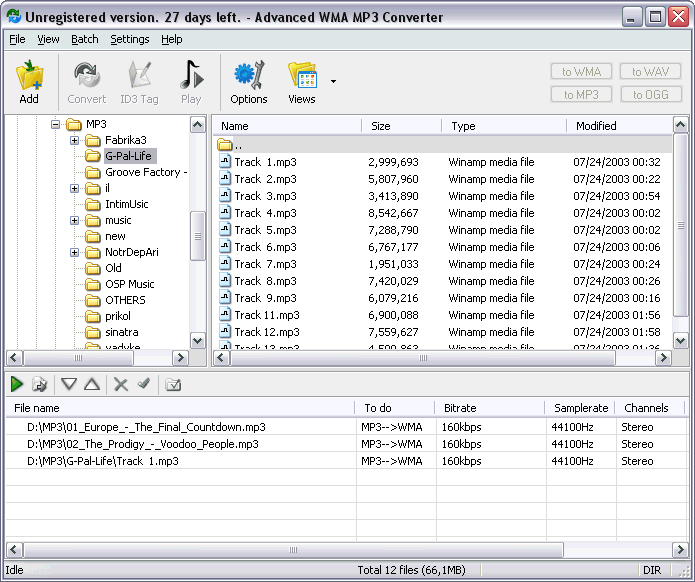Click the checked list icon in batch toolbar

[x=173, y=384]
